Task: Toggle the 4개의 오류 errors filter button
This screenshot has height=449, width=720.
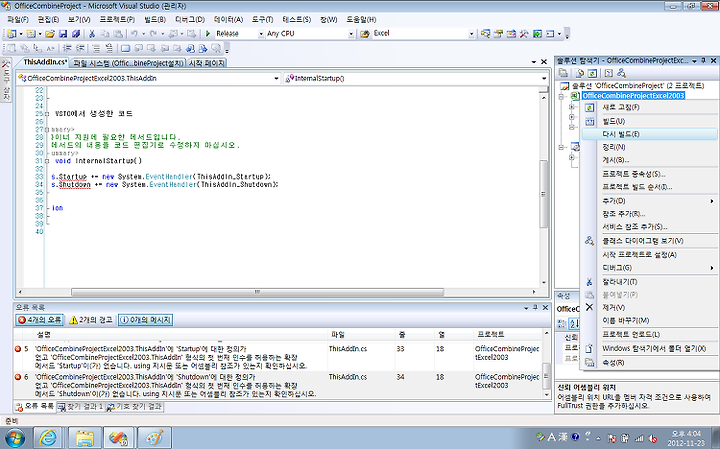Action: click(39, 320)
